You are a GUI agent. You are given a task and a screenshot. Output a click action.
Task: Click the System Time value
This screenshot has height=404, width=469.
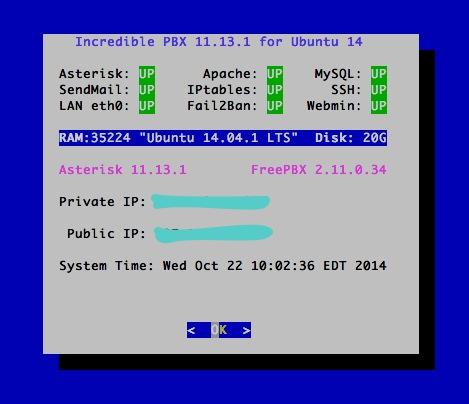(275, 266)
